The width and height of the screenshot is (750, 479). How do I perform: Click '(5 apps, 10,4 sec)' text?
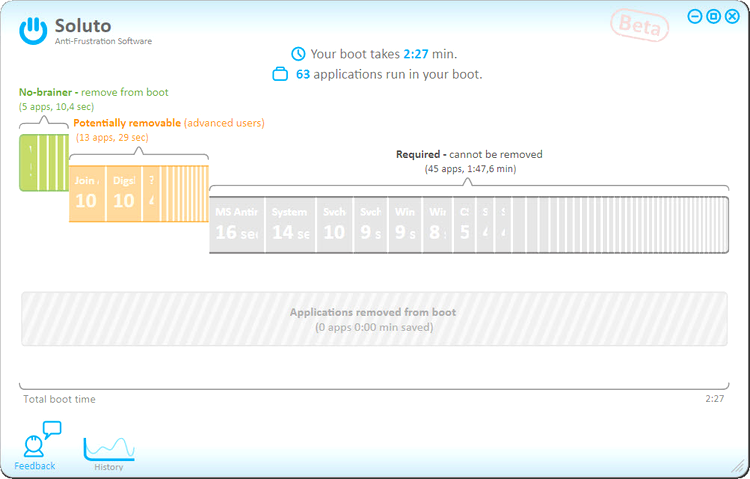56,107
